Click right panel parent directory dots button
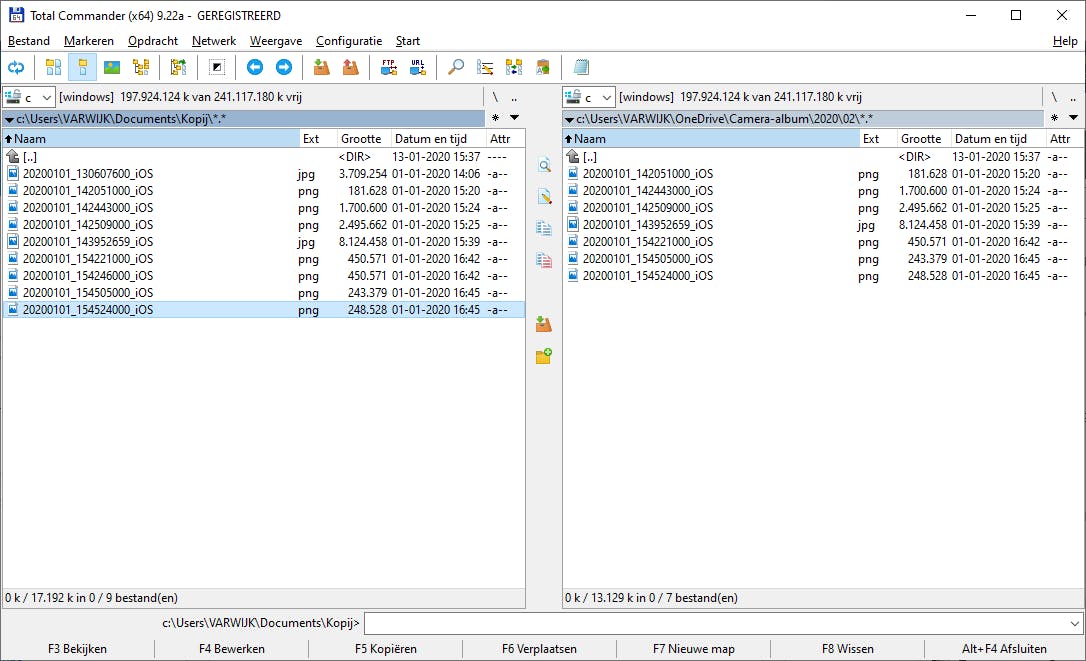This screenshot has height=661, width=1086. (x=1073, y=97)
